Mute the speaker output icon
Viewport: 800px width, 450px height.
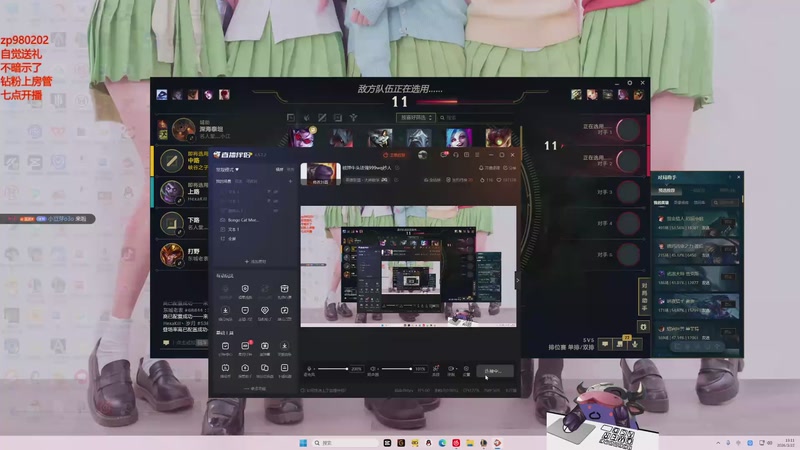tap(373, 368)
